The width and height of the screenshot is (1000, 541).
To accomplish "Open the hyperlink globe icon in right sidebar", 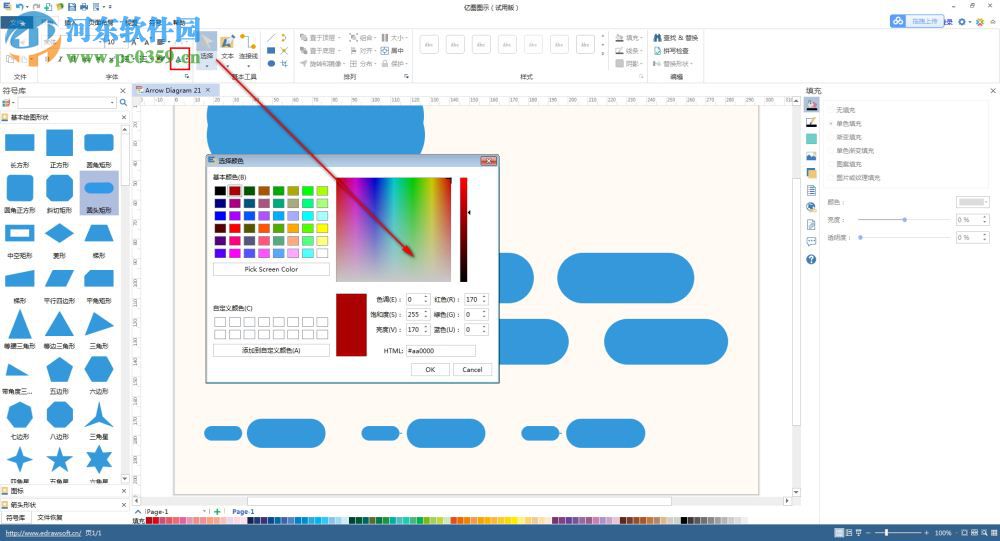I will pyautogui.click(x=811, y=207).
